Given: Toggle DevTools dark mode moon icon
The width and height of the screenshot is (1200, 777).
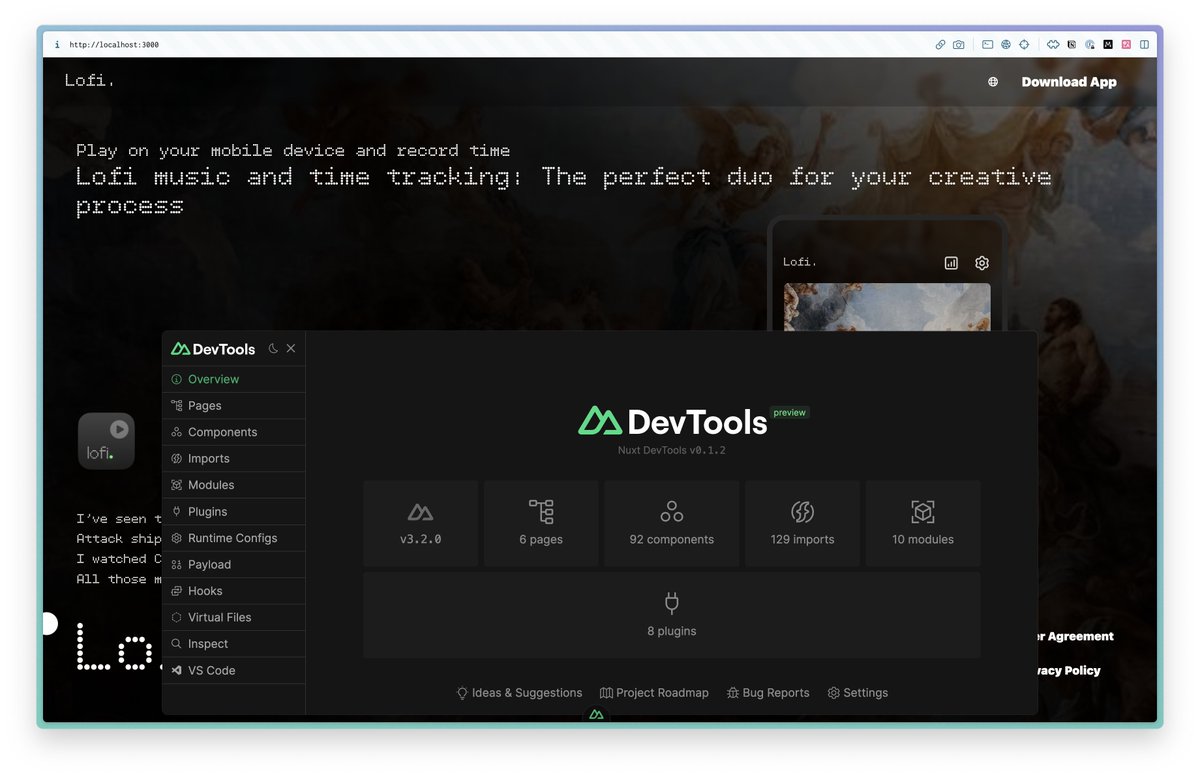Looking at the screenshot, I should [273, 349].
